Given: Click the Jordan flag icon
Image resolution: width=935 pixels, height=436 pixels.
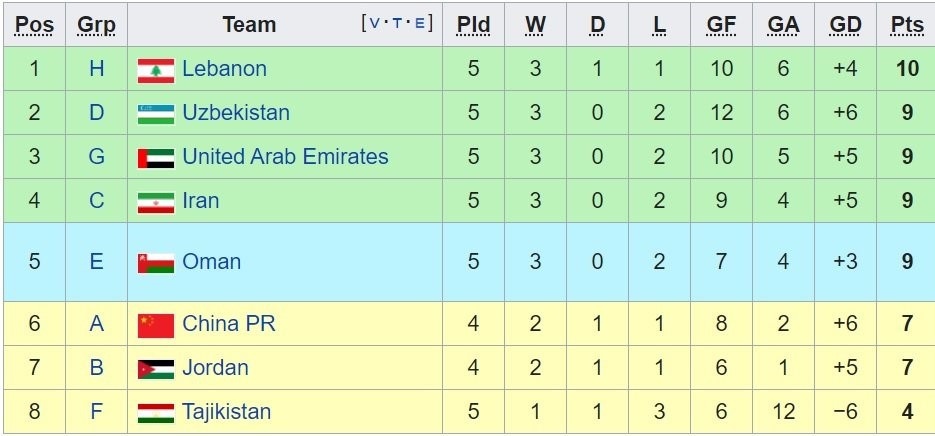Looking at the screenshot, I should tap(155, 369).
